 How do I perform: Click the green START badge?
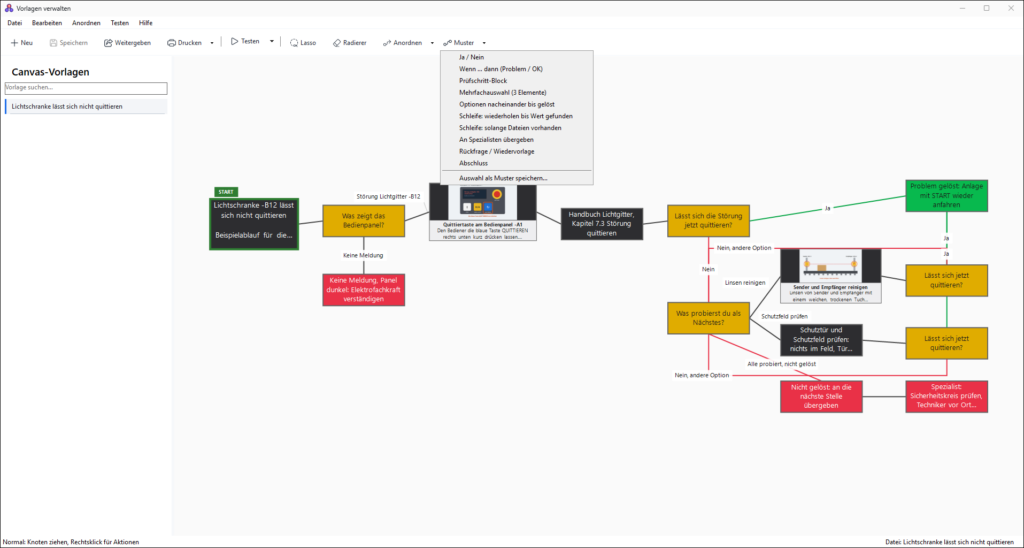coord(226,192)
